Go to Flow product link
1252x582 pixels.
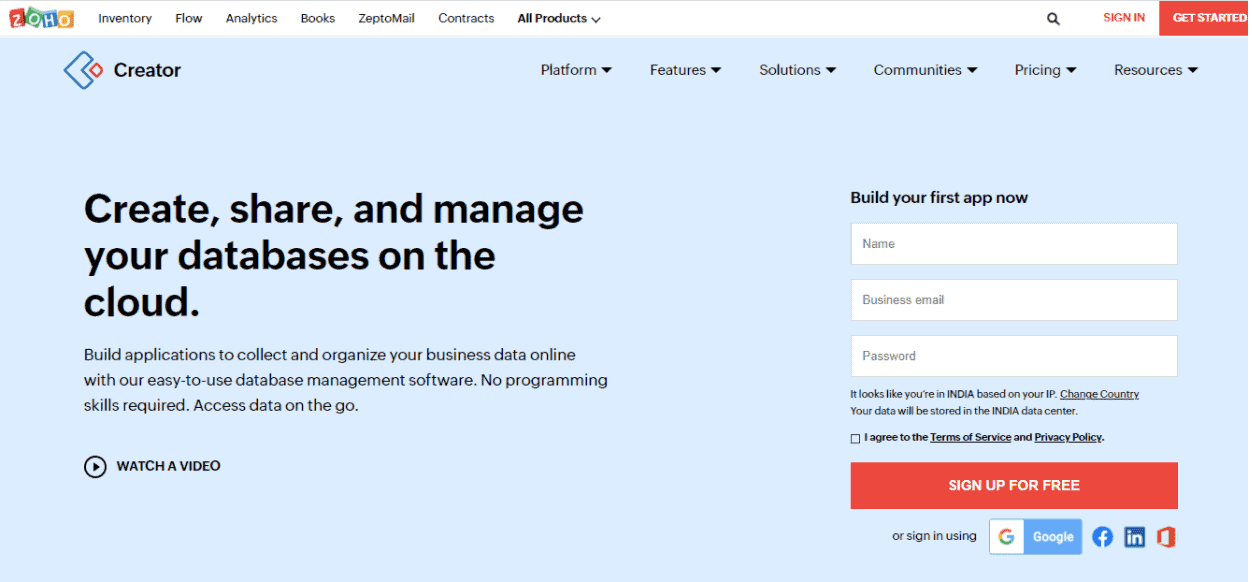[x=188, y=18]
